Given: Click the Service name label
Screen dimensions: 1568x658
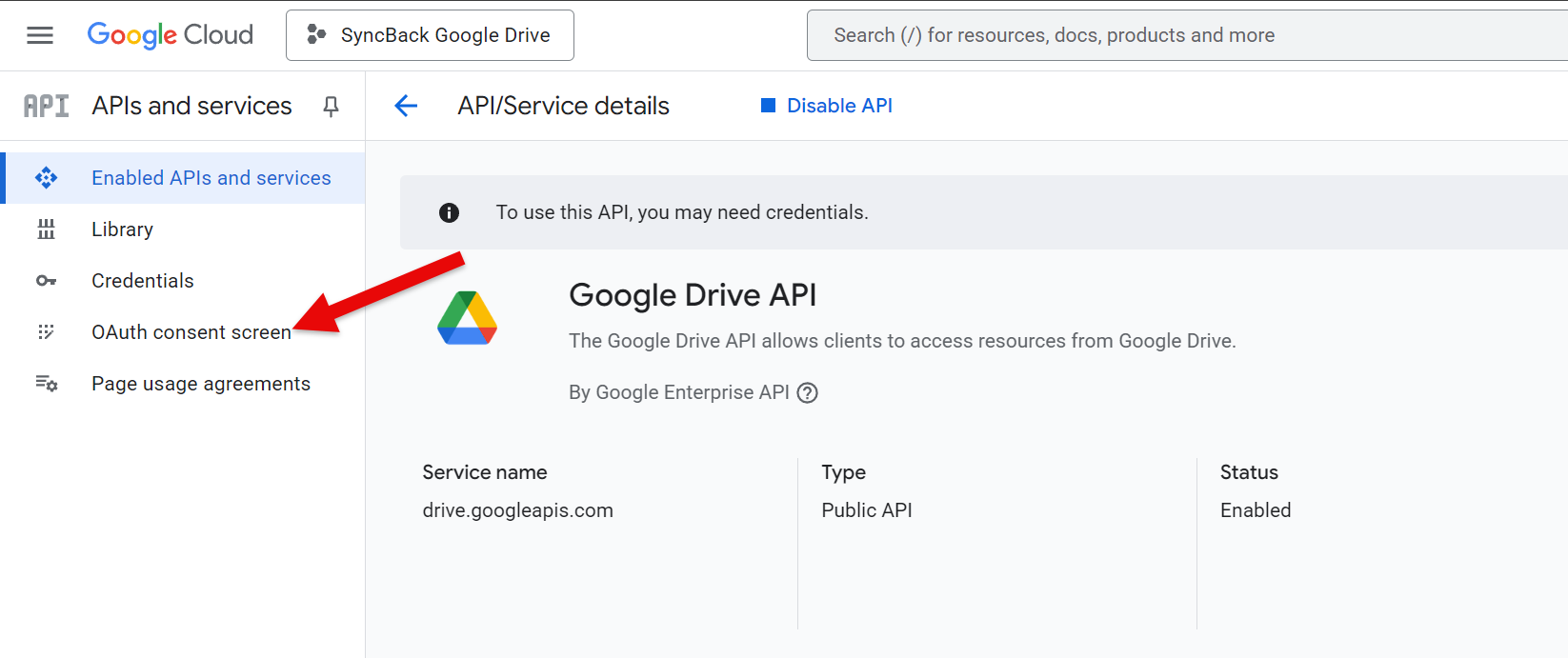Looking at the screenshot, I should click(x=485, y=472).
